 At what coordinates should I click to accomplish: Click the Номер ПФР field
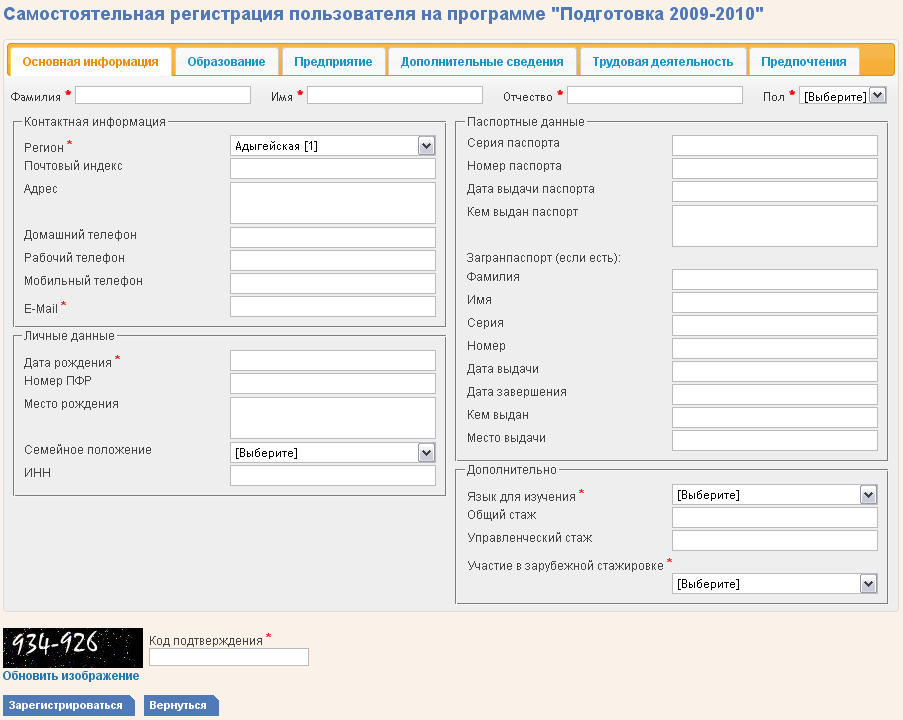coord(333,384)
